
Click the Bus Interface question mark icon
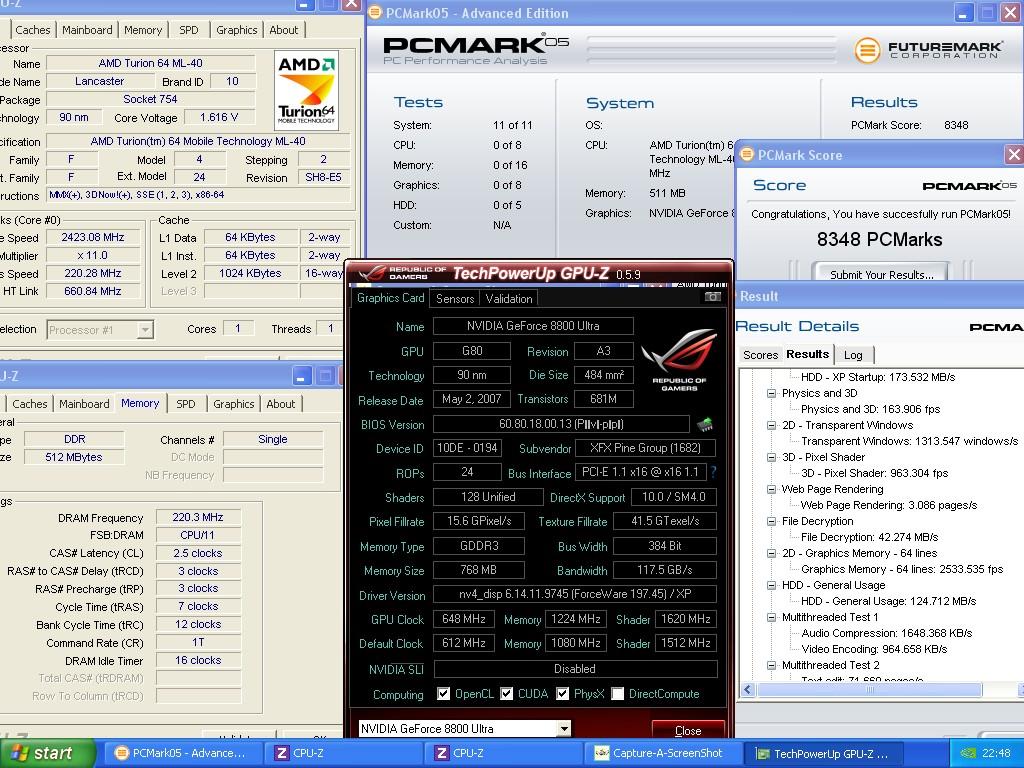point(713,472)
